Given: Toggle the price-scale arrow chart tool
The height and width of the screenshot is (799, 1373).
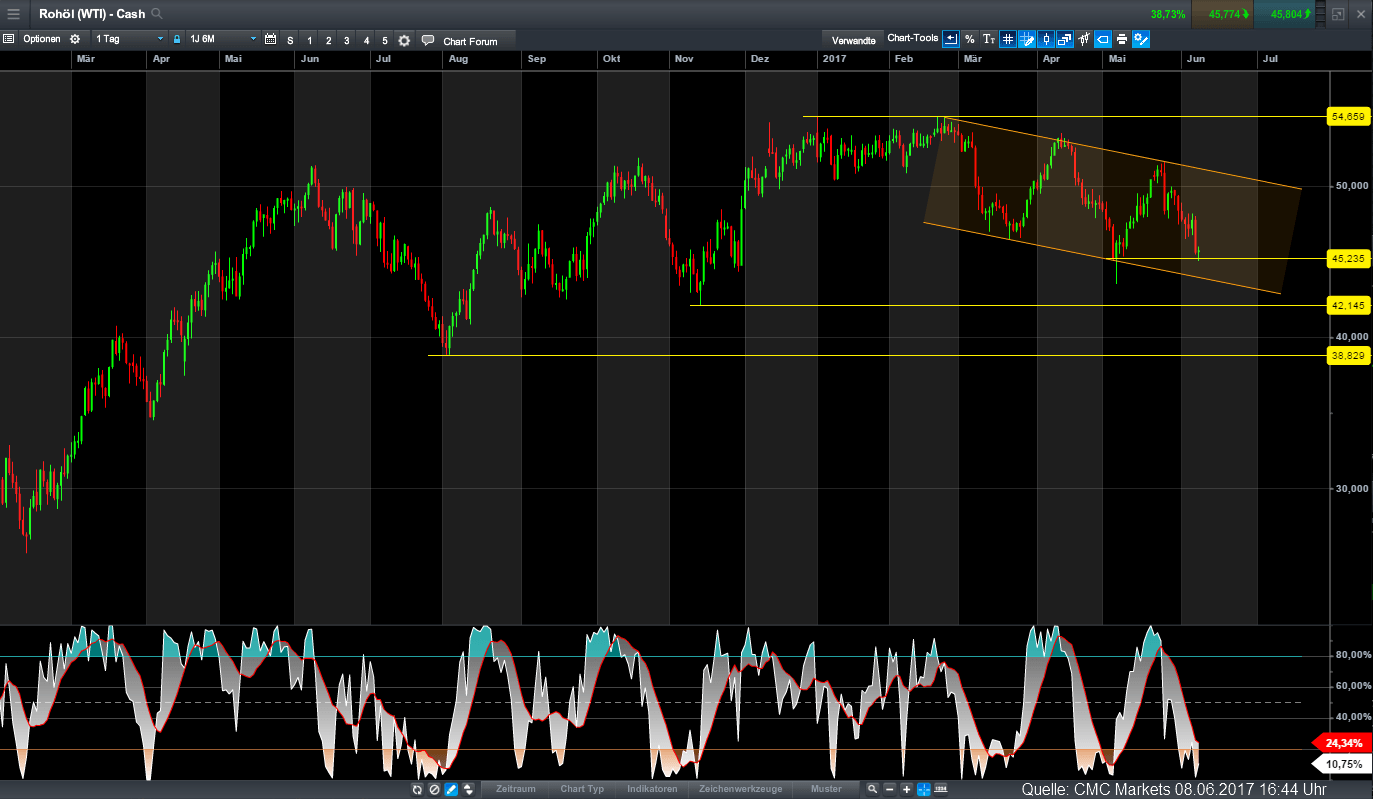Looking at the screenshot, I should point(951,39).
